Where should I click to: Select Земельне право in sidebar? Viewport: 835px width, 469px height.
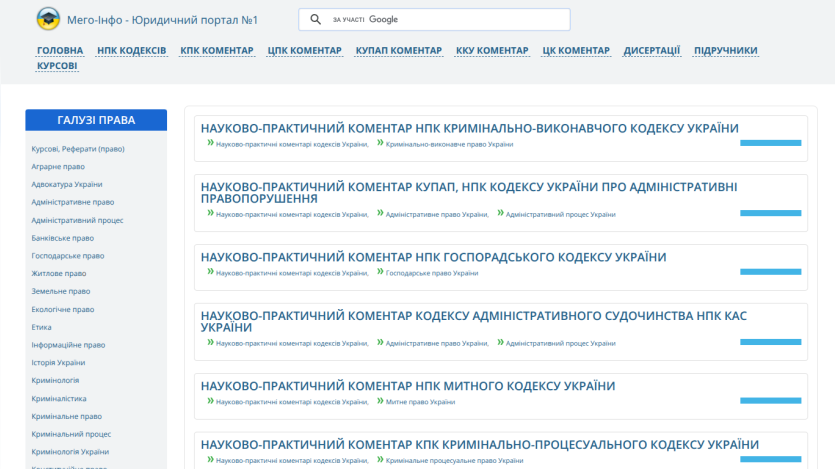[61, 291]
